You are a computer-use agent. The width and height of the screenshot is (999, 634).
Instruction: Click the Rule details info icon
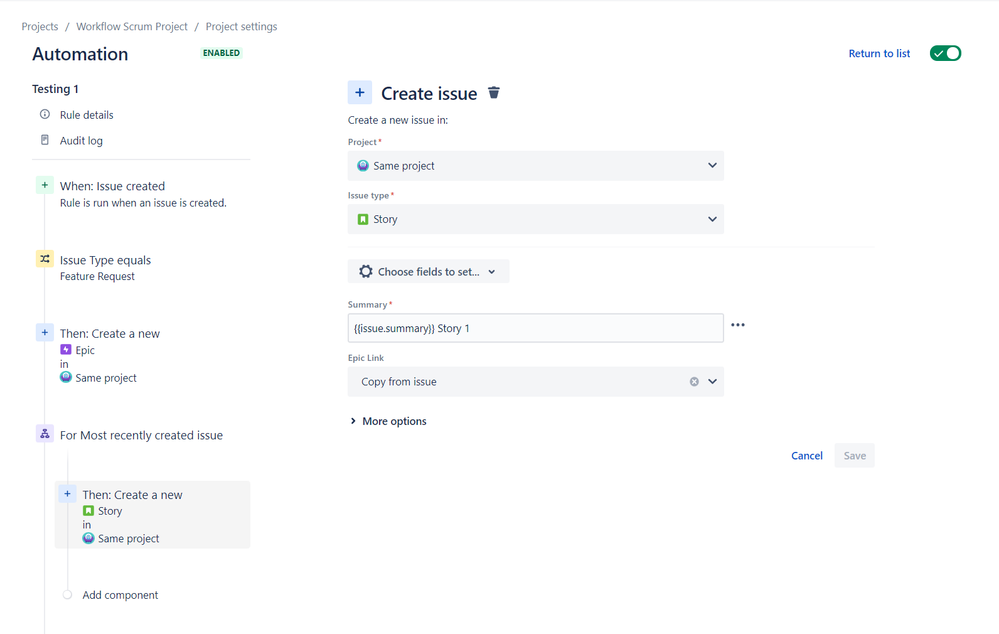[45, 114]
